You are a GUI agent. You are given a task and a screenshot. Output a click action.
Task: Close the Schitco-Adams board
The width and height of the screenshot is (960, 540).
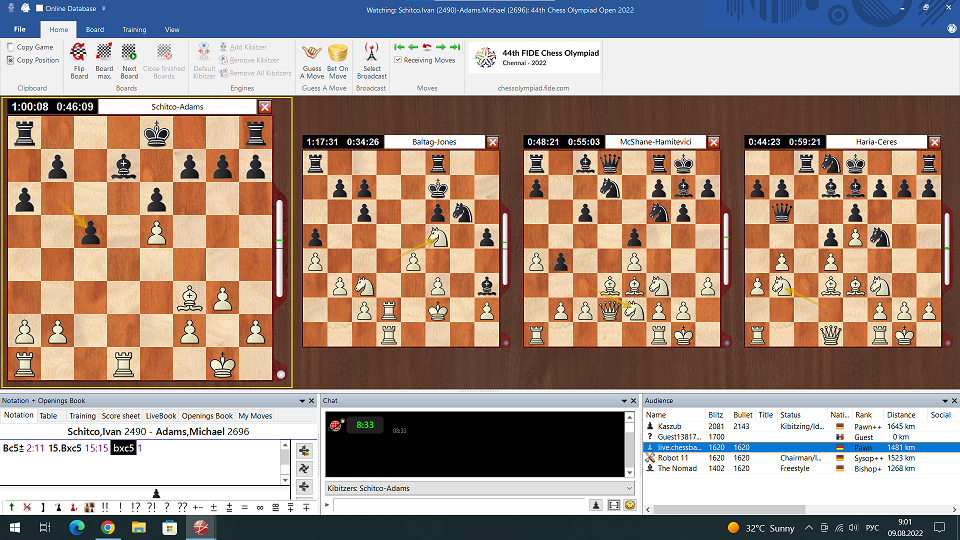264,107
